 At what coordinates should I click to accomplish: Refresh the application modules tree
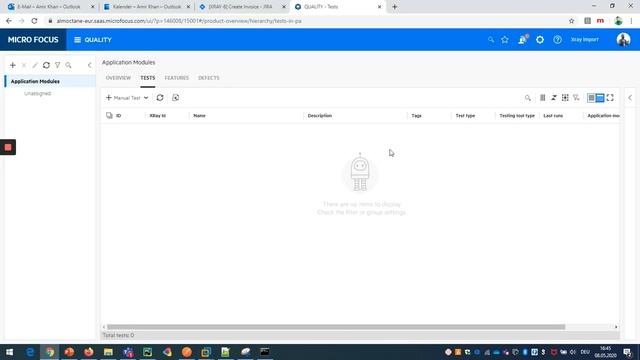46,65
